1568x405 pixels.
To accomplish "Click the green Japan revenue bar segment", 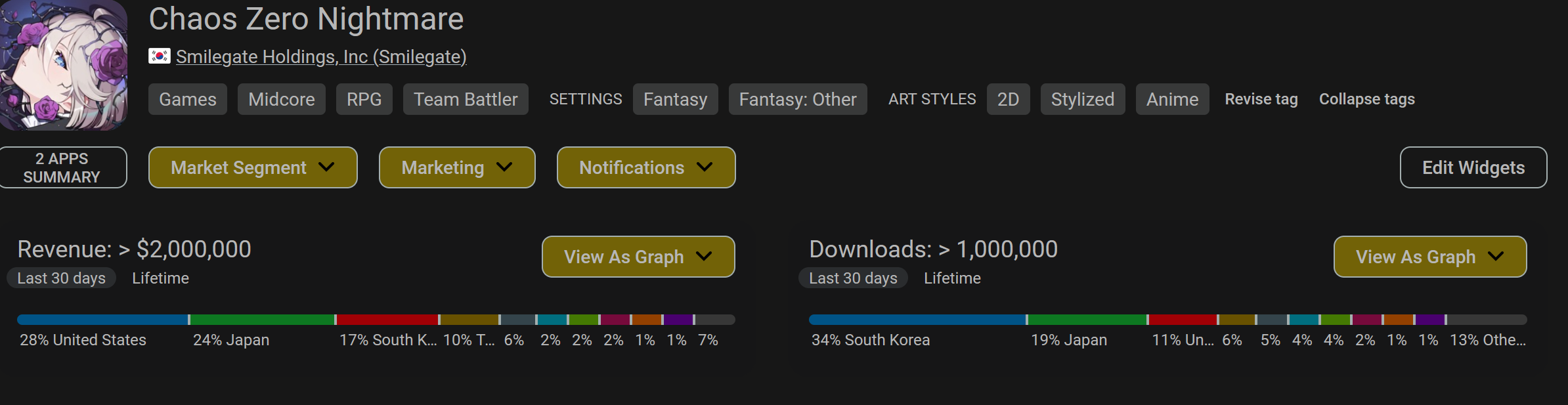I will click(x=263, y=320).
